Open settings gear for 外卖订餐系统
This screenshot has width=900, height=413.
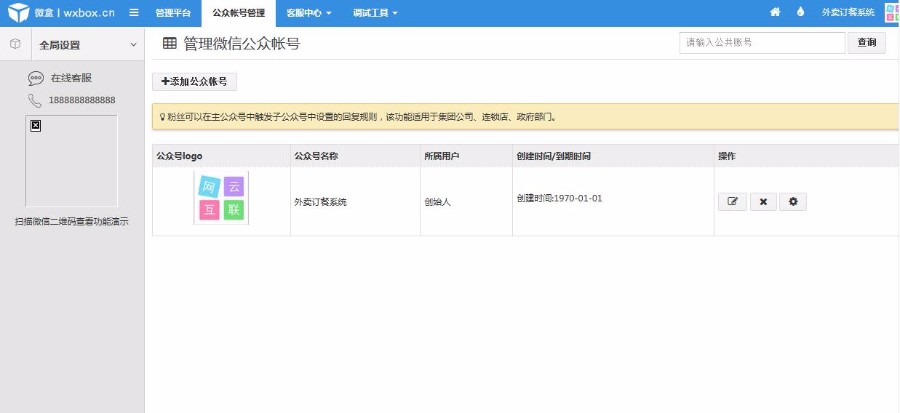[x=793, y=202]
